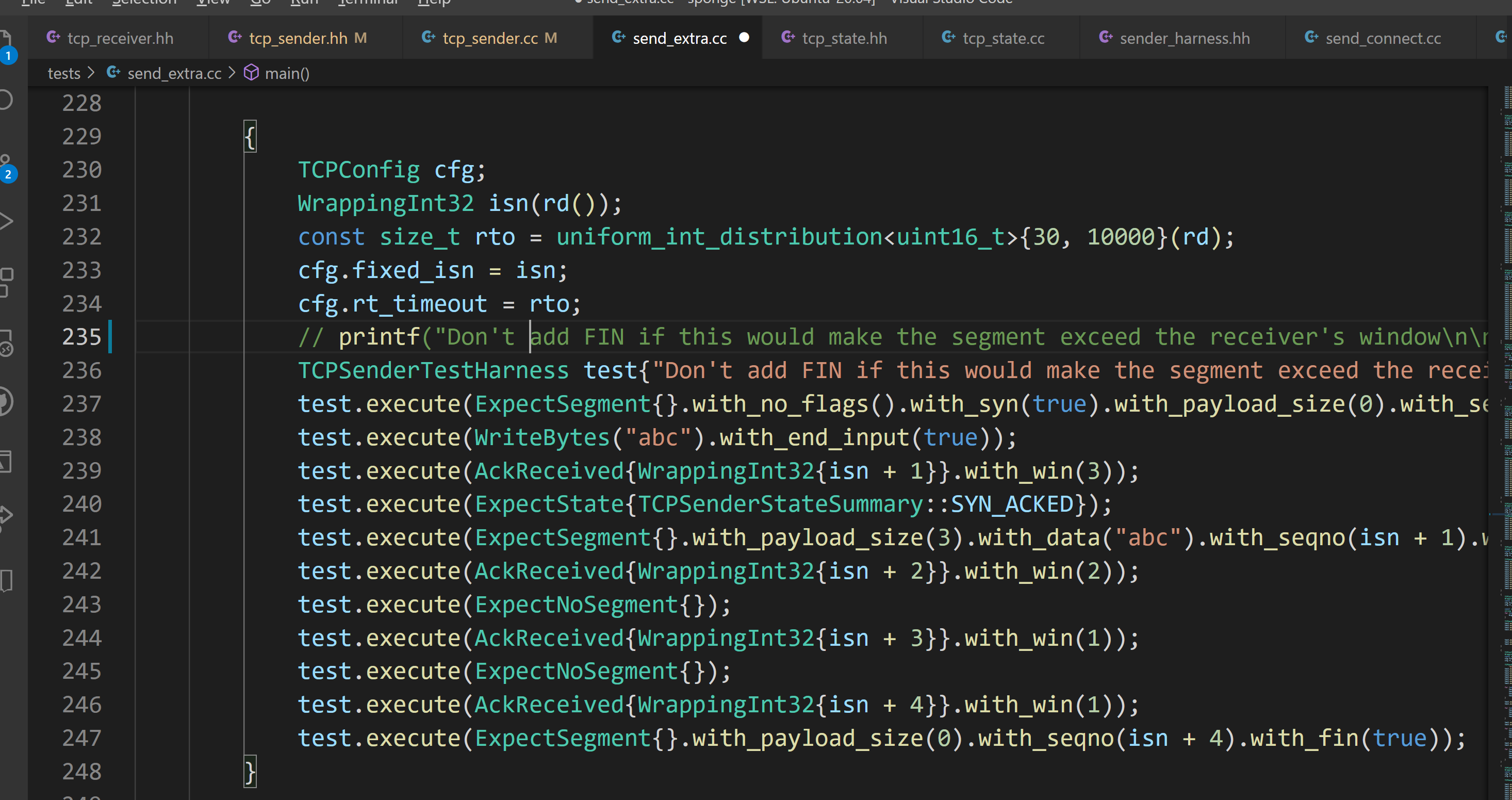Open the tcp_state.hh tab
The image size is (1512, 800).
pos(844,39)
